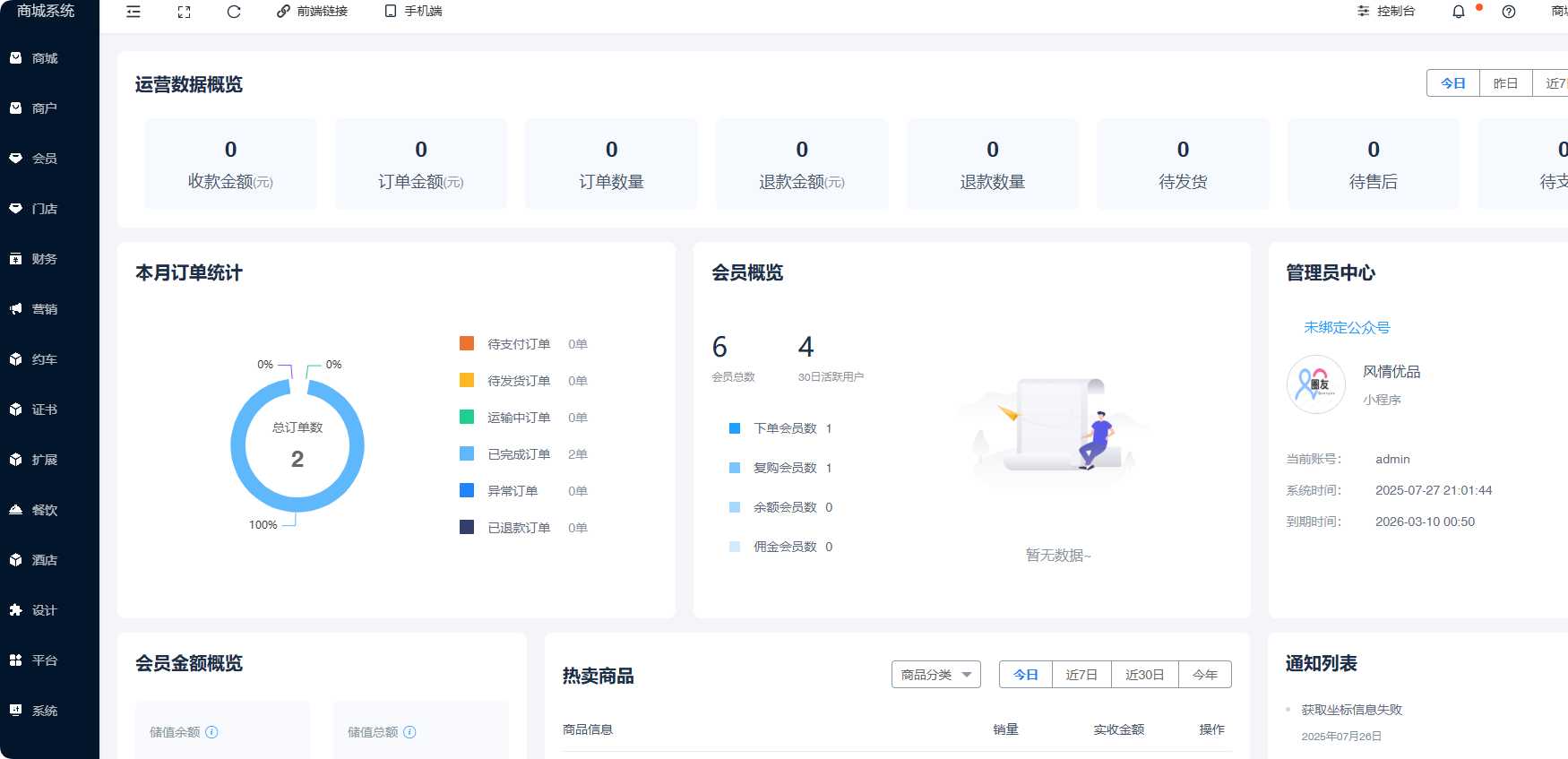Click the 商城 sidebar icon
Image resolution: width=1568 pixels, height=759 pixels.
point(15,57)
